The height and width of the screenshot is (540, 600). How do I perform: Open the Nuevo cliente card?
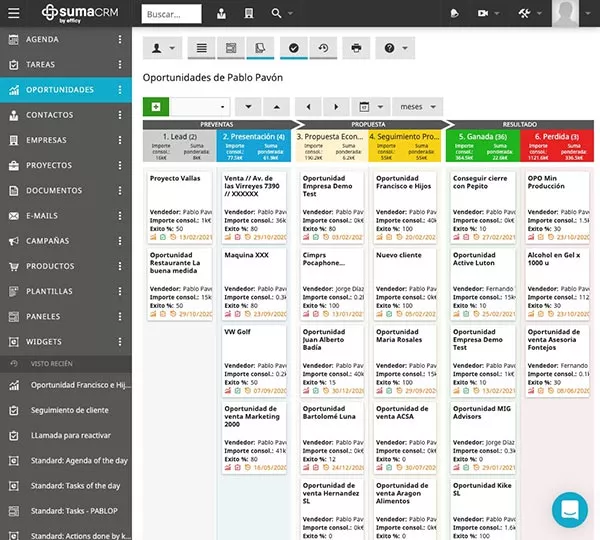click(x=405, y=284)
